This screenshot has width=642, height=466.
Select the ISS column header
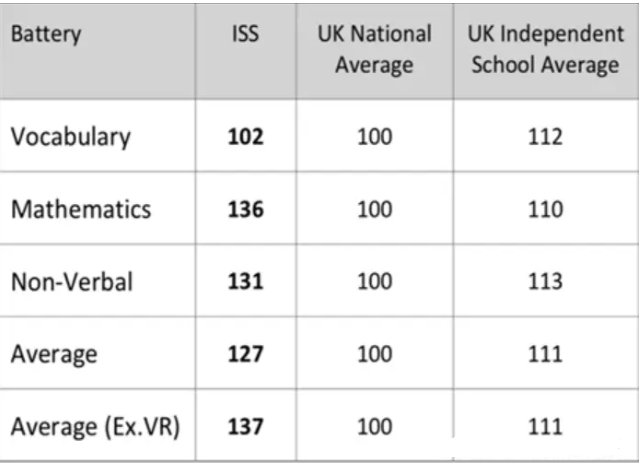[x=245, y=34]
